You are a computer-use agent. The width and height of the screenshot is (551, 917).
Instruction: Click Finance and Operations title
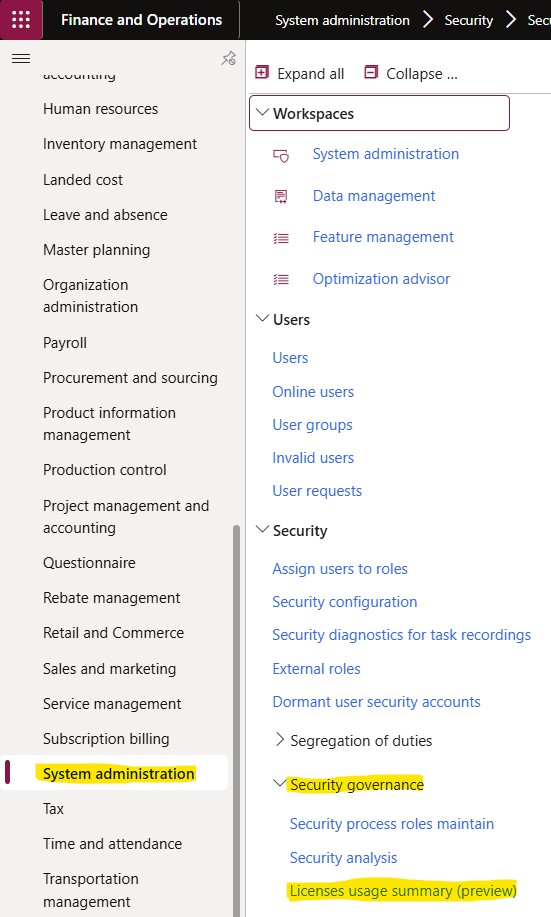[142, 20]
